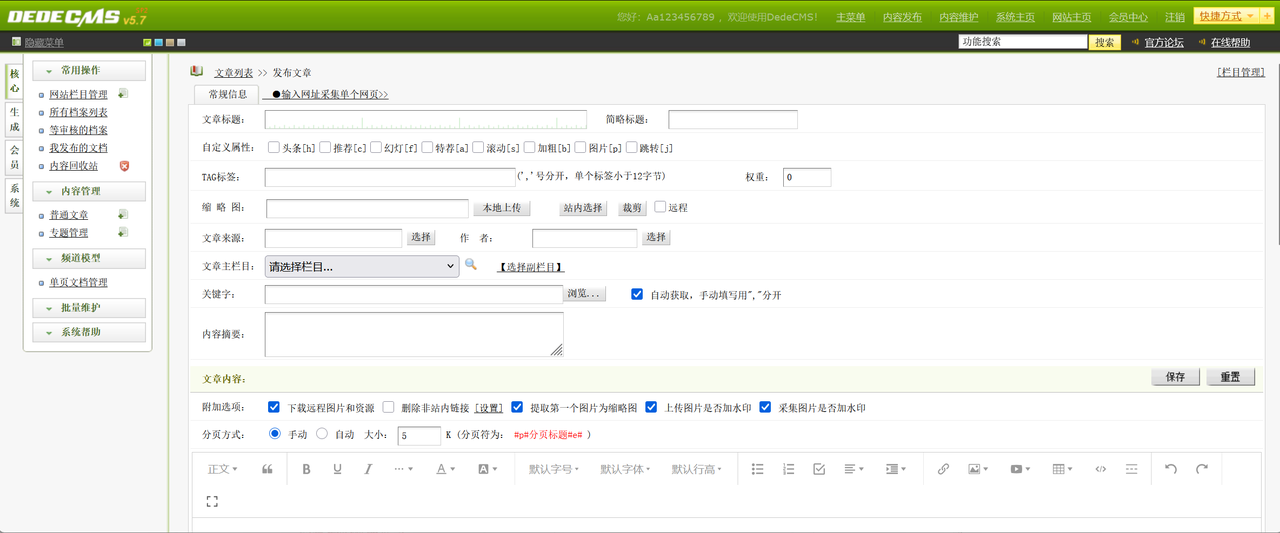Insert a hyperlink via link icon
The width and height of the screenshot is (1280, 533).
point(943,469)
